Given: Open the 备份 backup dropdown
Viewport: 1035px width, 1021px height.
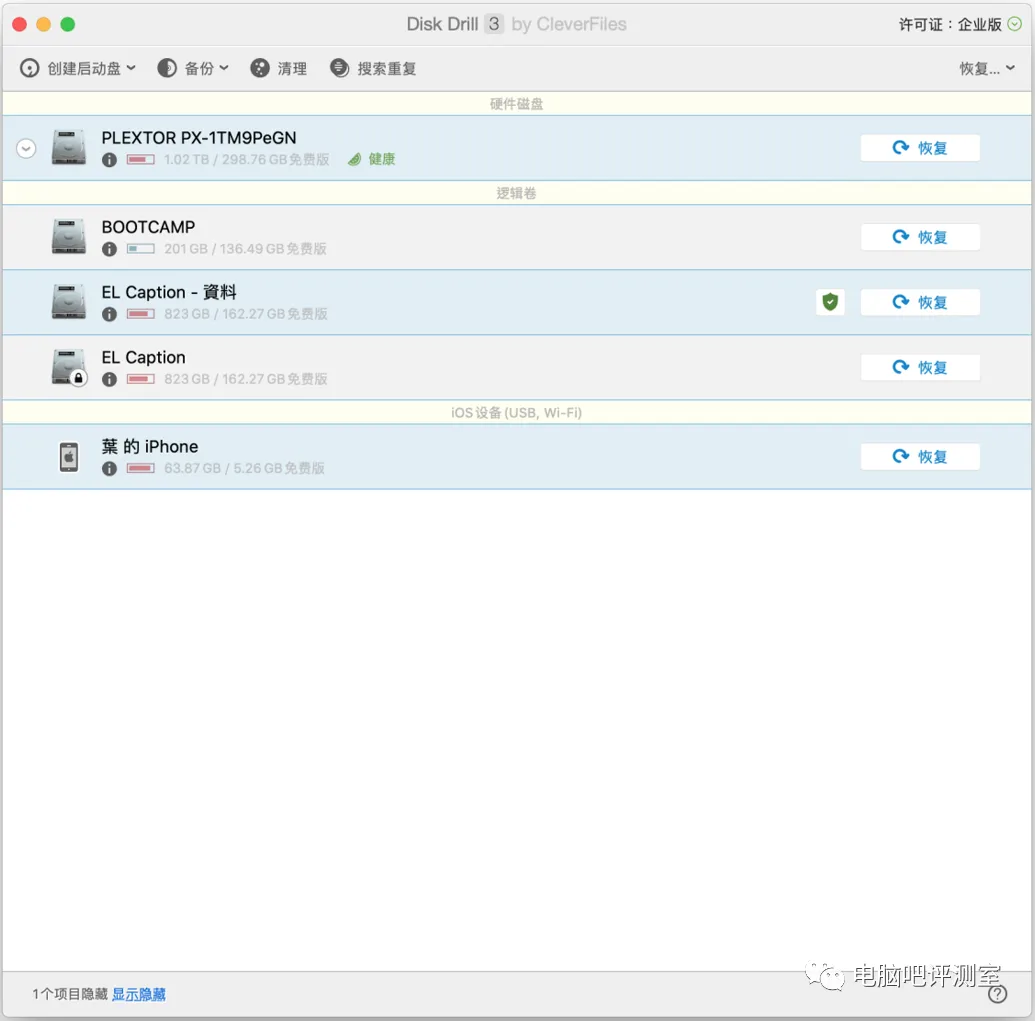Looking at the screenshot, I should pos(193,68).
